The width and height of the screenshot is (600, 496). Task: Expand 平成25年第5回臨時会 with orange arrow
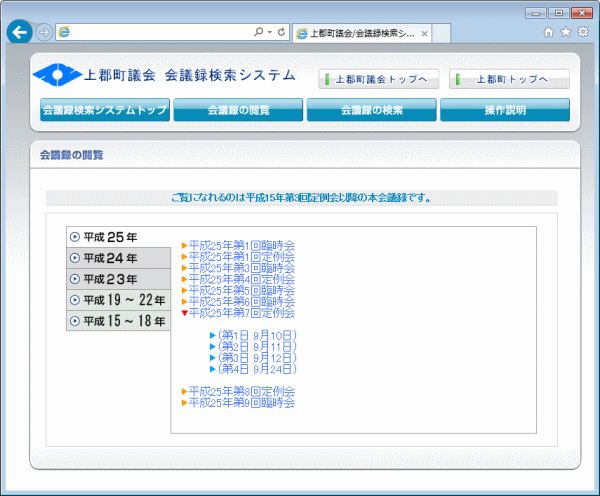(x=184, y=290)
